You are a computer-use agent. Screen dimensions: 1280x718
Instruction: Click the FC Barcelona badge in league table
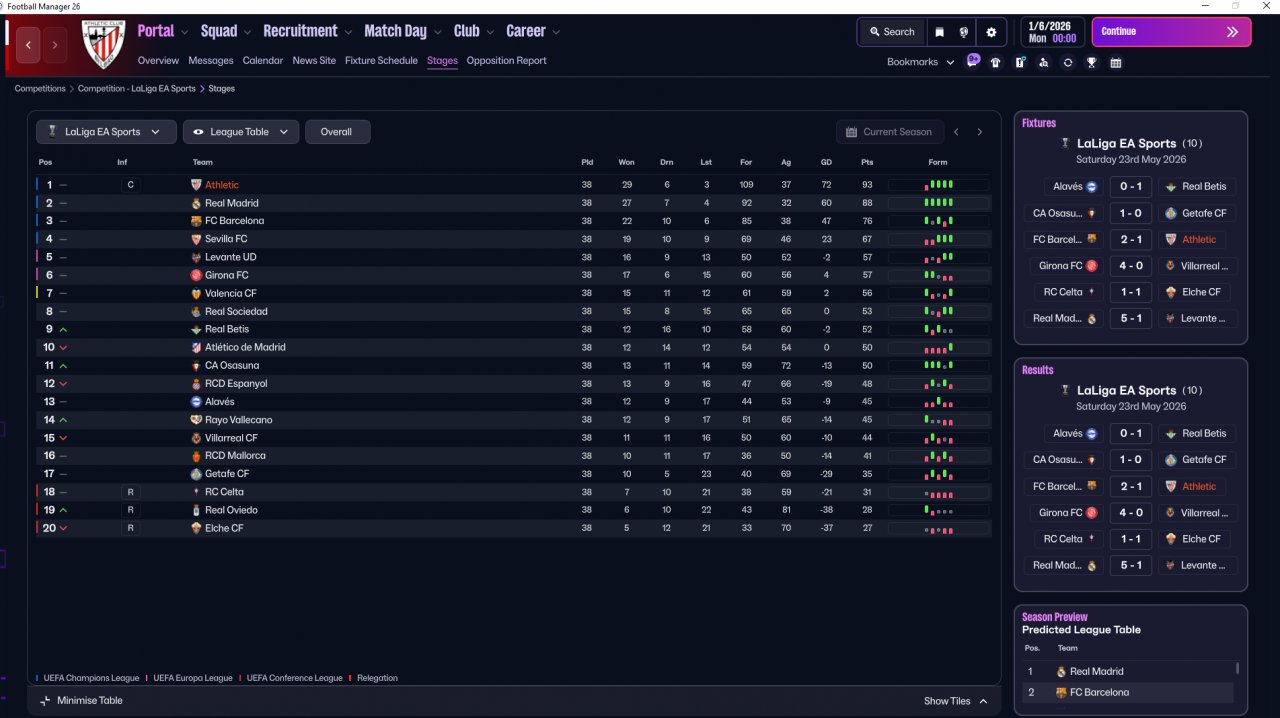(x=196, y=221)
